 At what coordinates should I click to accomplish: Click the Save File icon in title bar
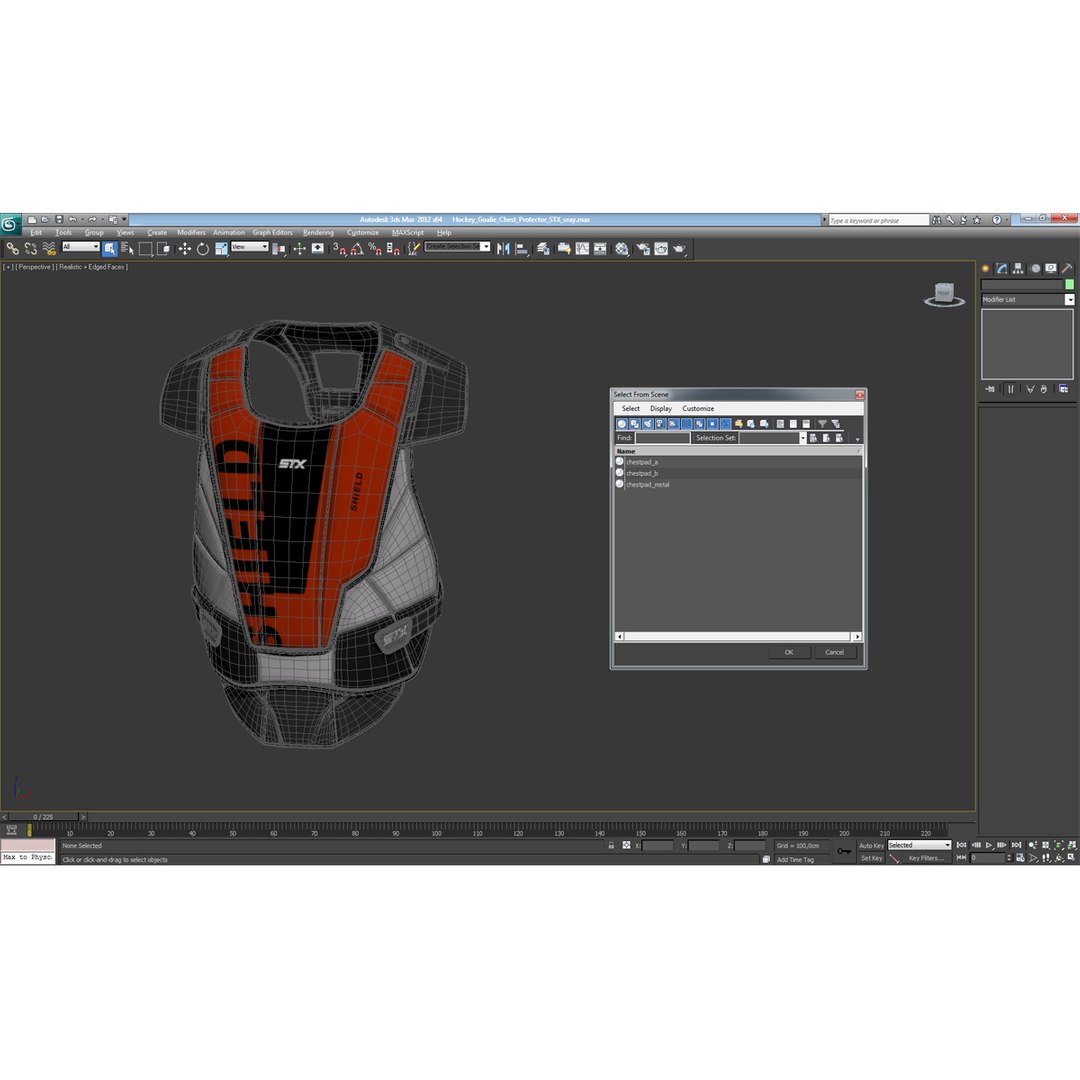click(59, 220)
